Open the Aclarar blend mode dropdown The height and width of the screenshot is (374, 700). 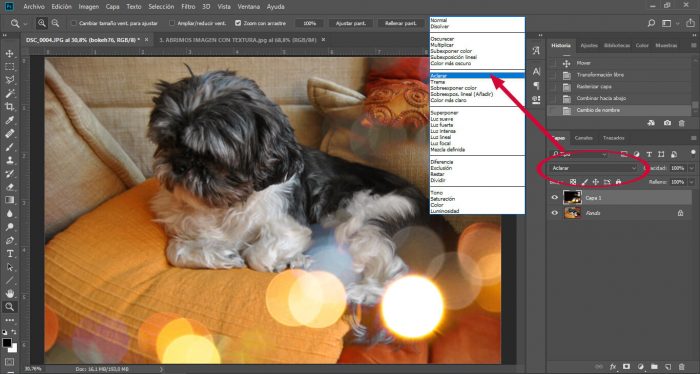594,168
